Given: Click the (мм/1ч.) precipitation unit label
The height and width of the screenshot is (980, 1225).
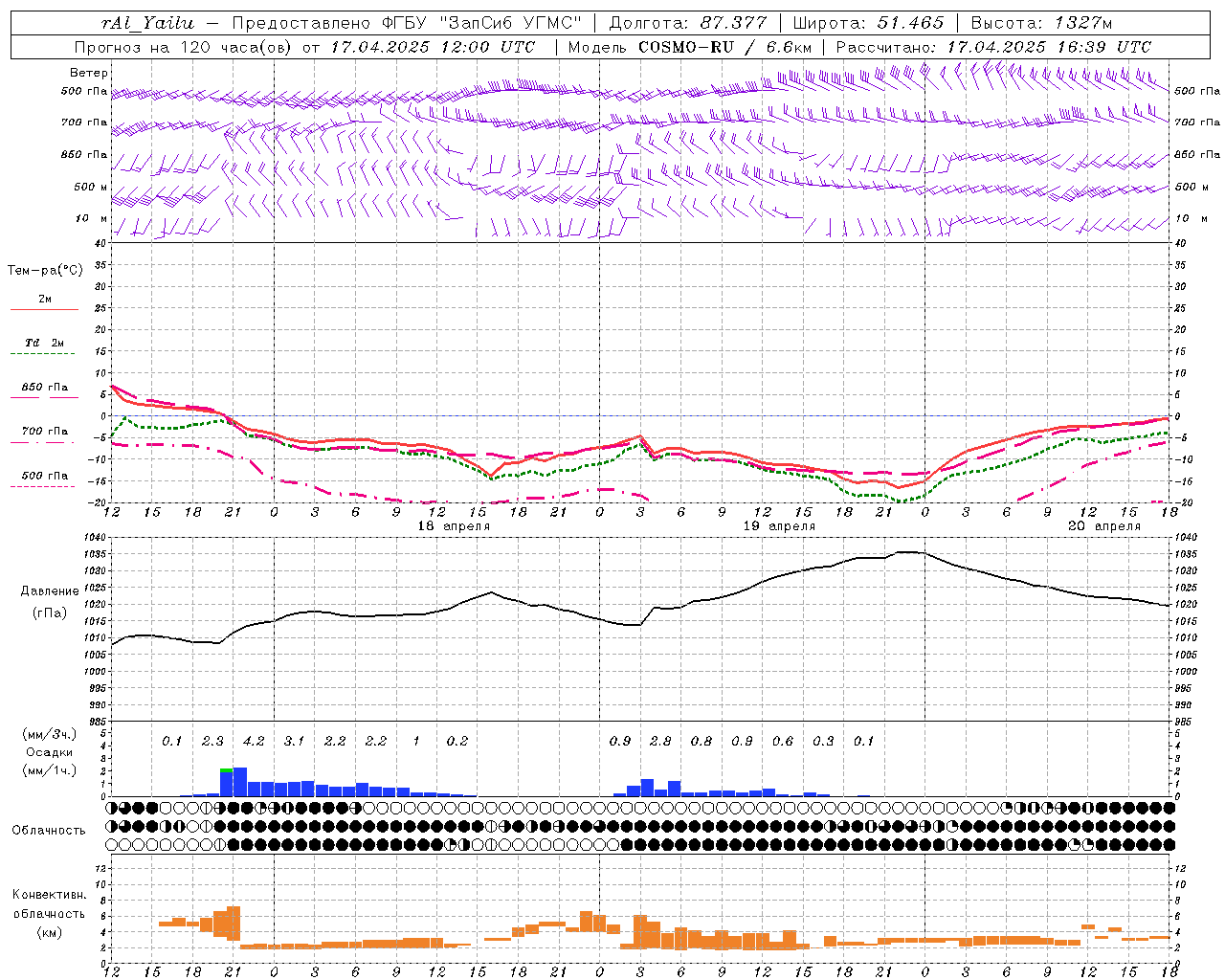Looking at the screenshot, I should (50, 770).
